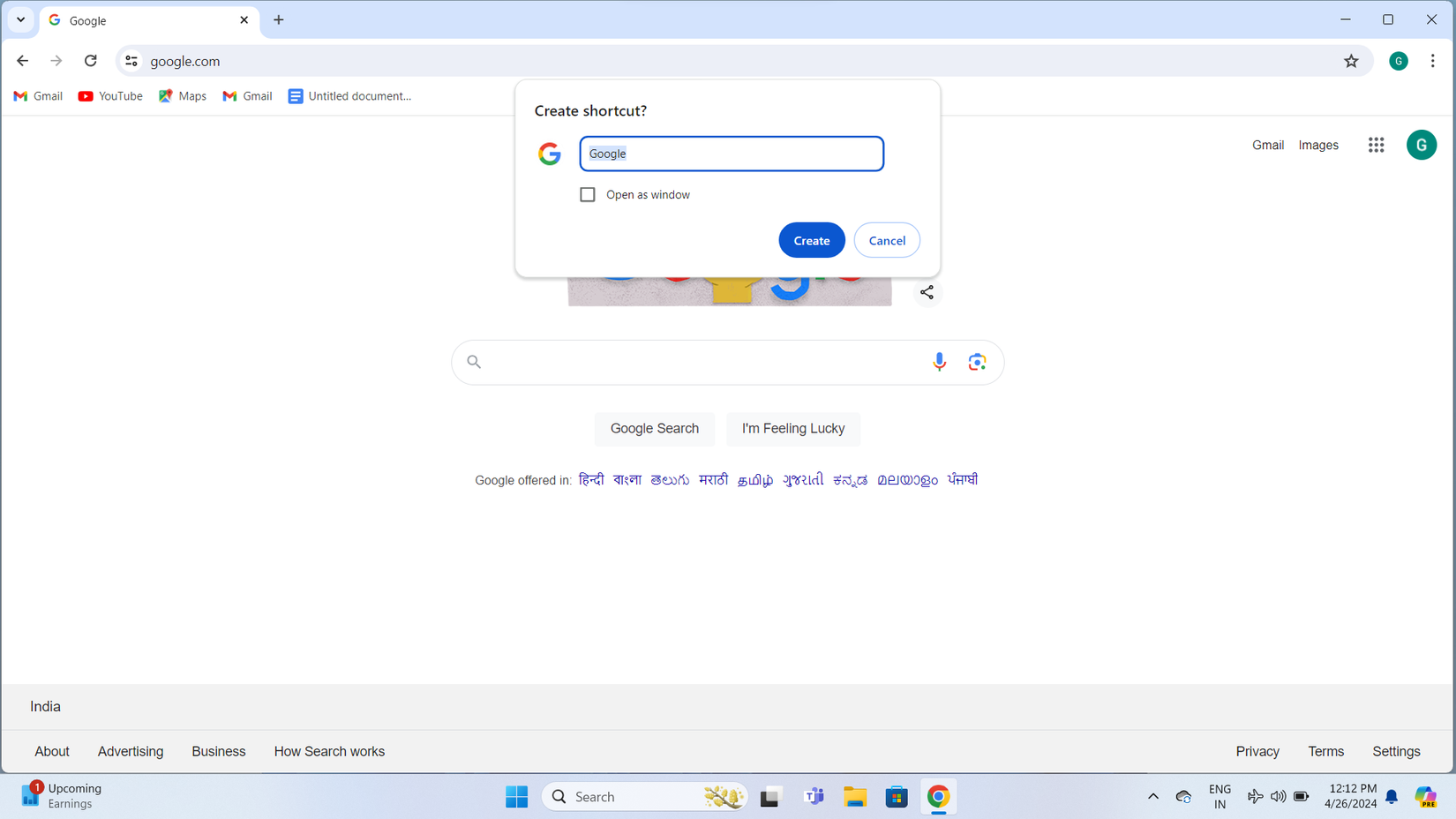Open File Explorer from taskbar
The width and height of the screenshot is (1456, 819).
coord(854,797)
